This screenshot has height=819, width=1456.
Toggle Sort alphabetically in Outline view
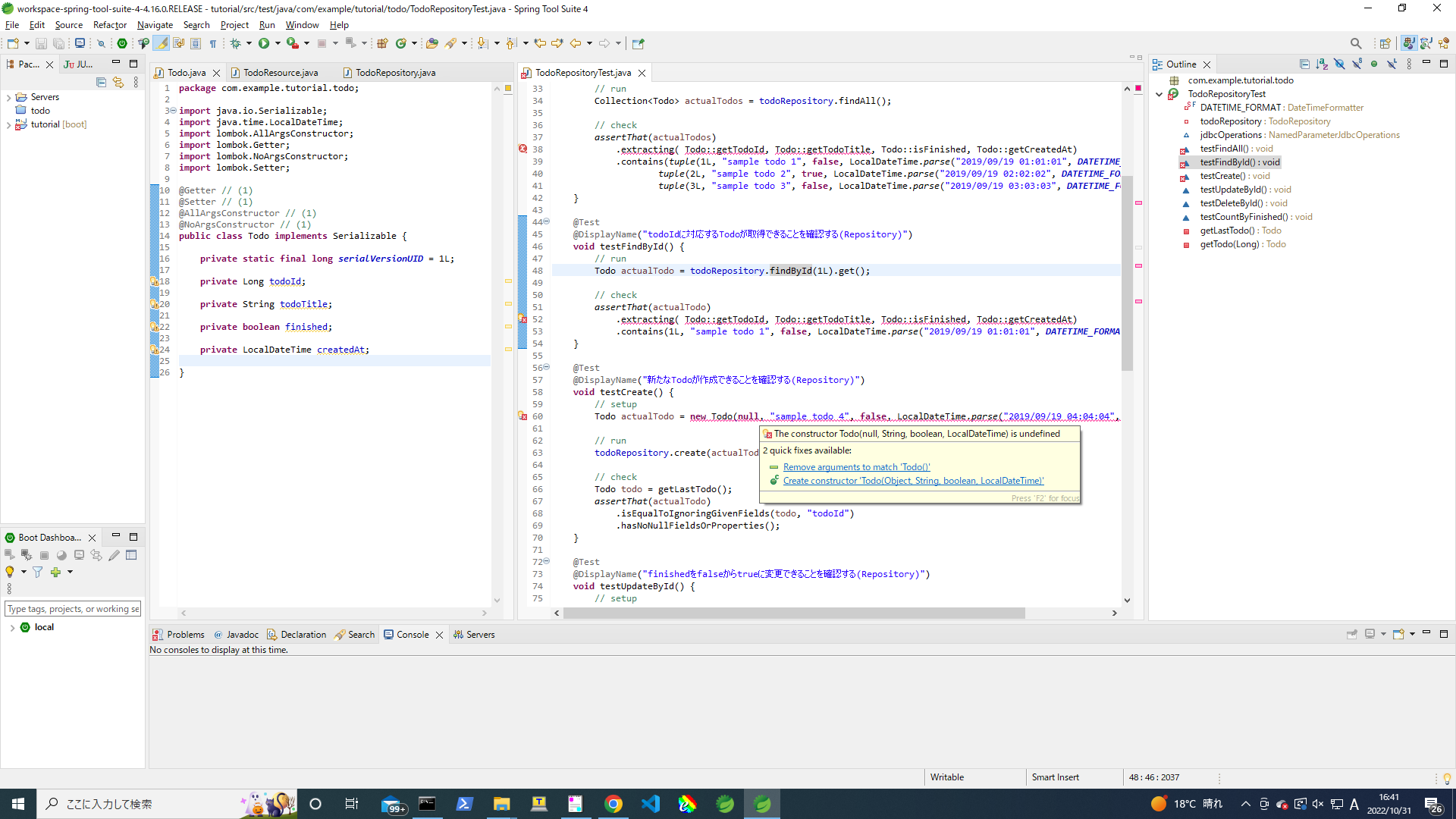point(1322,64)
